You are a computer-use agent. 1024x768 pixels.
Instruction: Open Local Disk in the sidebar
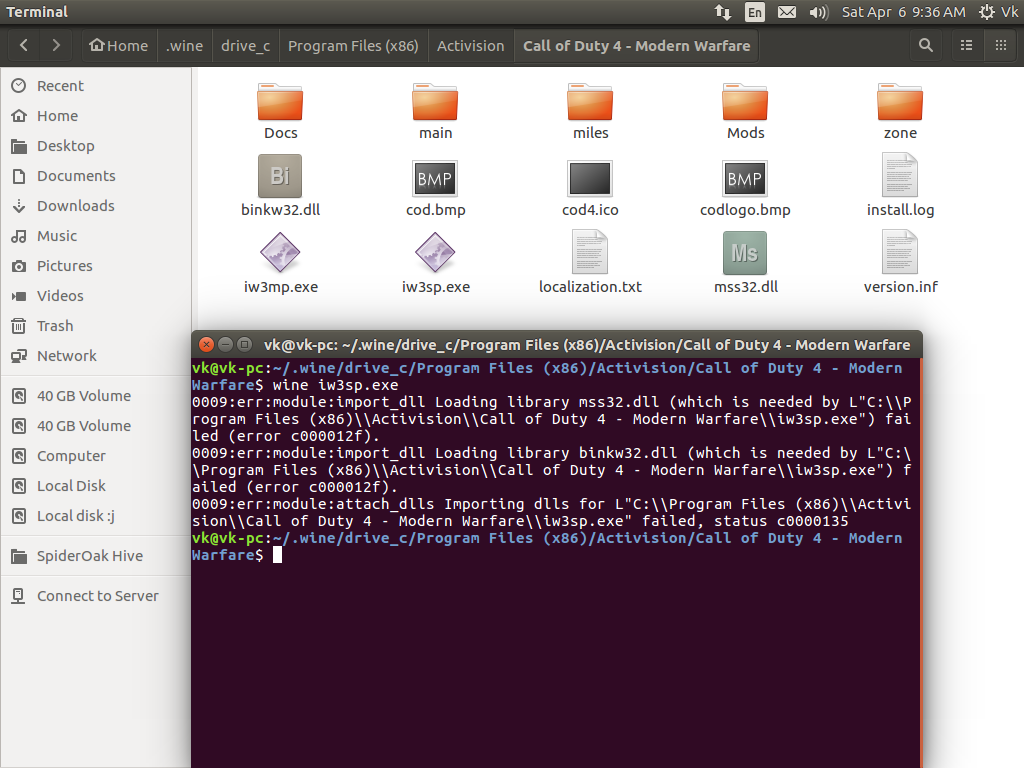96,486
